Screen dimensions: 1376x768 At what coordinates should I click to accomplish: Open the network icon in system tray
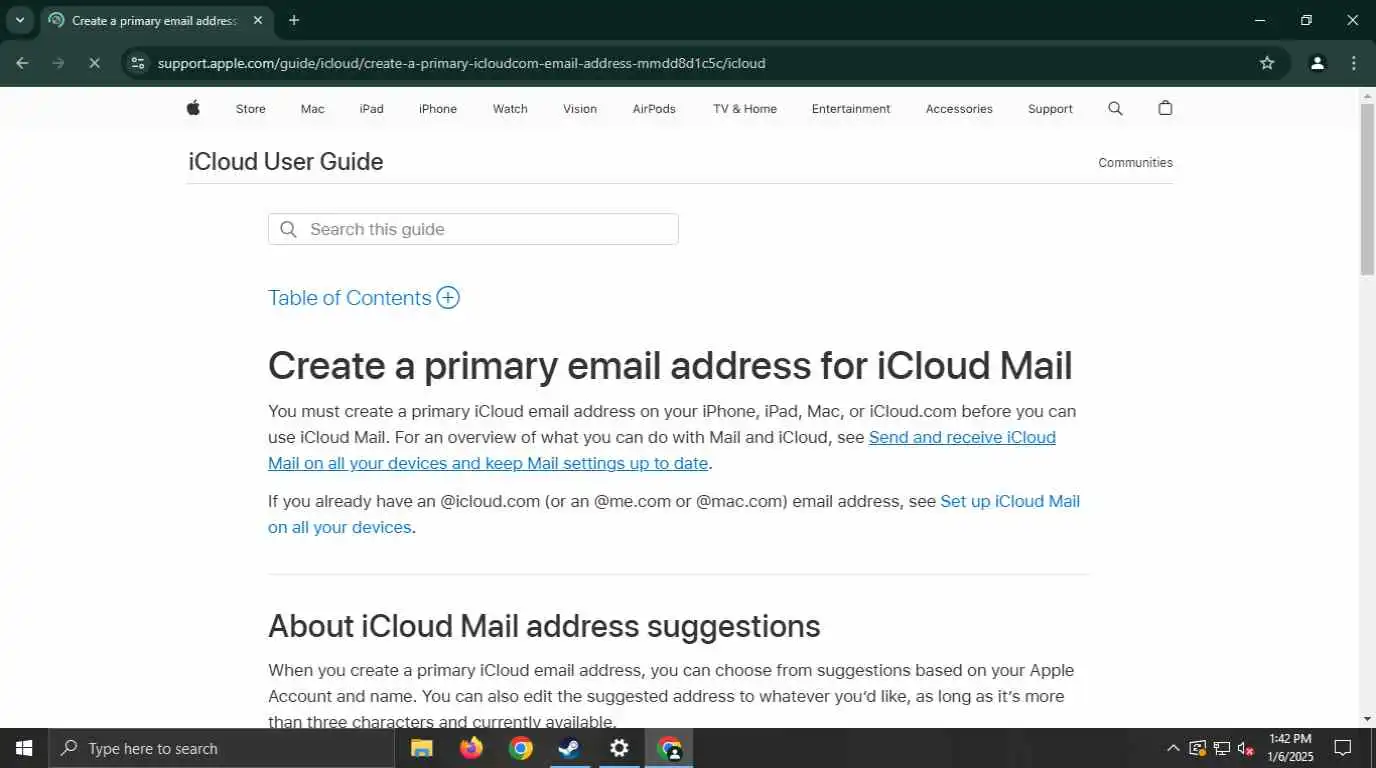[x=1222, y=748]
